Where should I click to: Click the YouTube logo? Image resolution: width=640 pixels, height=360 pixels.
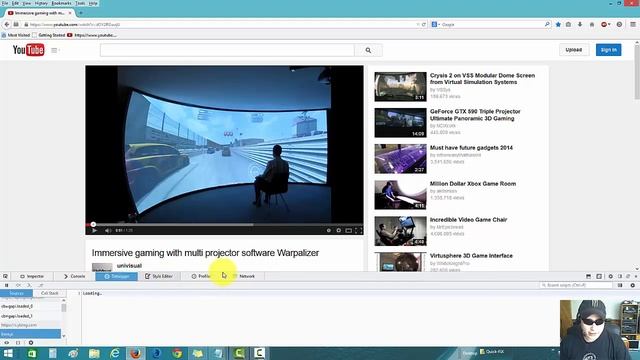coord(28,50)
